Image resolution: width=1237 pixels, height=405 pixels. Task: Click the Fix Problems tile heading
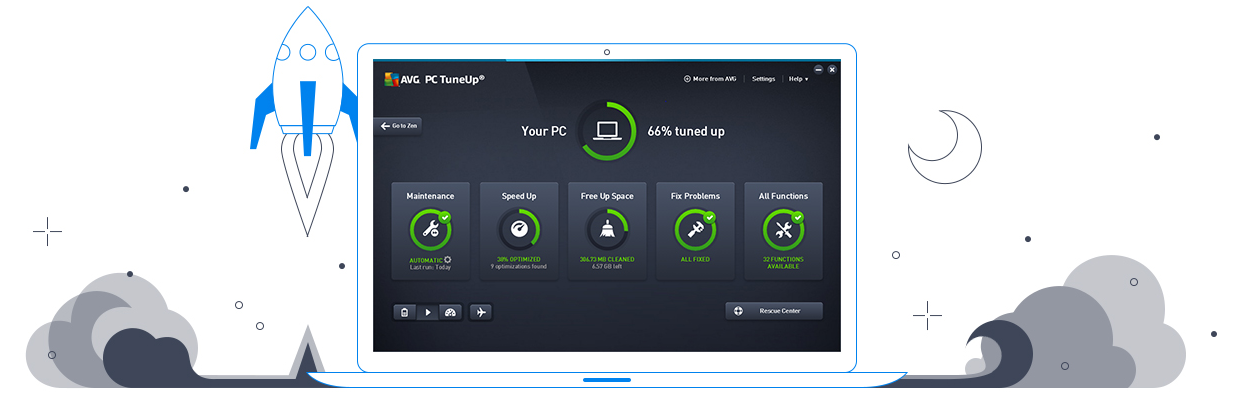point(695,196)
